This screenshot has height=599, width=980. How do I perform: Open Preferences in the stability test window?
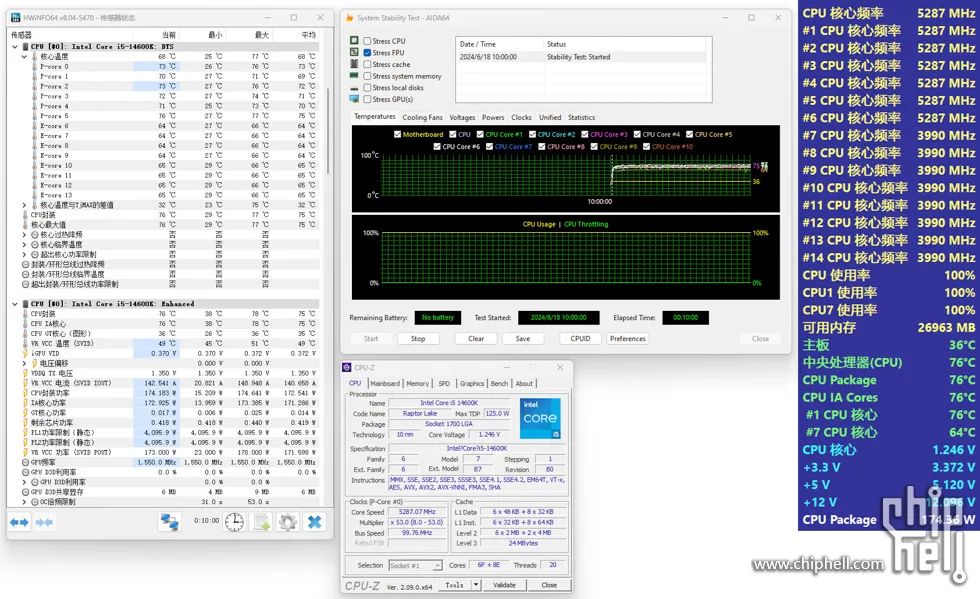point(628,338)
